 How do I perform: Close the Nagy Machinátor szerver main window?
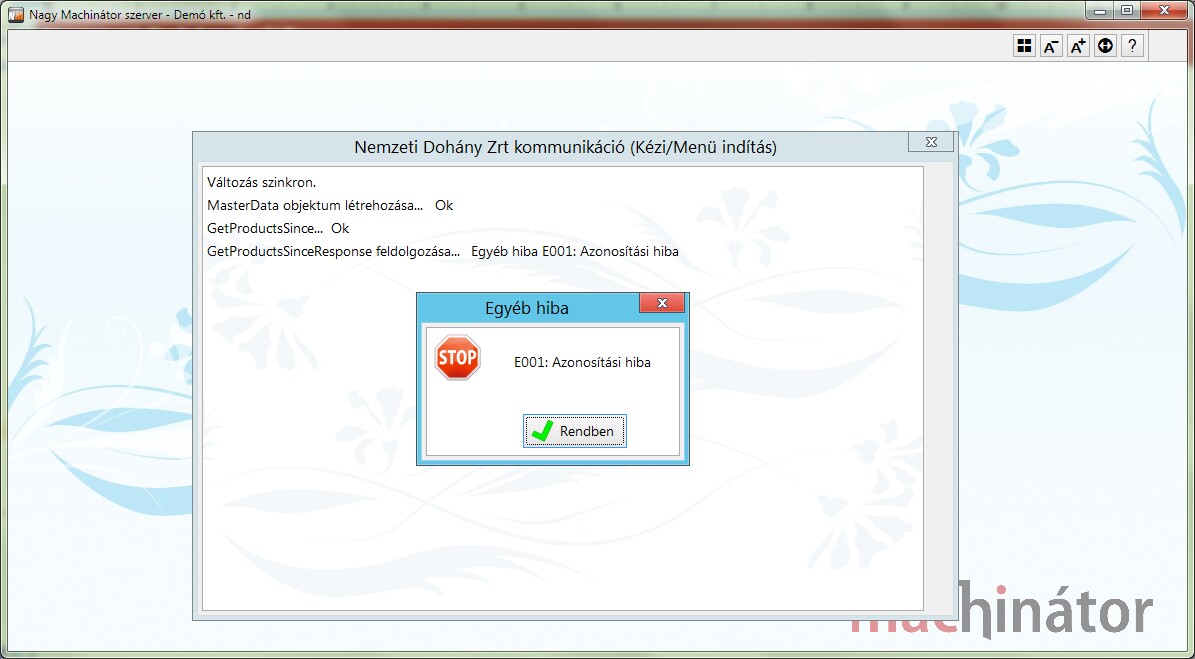pos(1164,11)
